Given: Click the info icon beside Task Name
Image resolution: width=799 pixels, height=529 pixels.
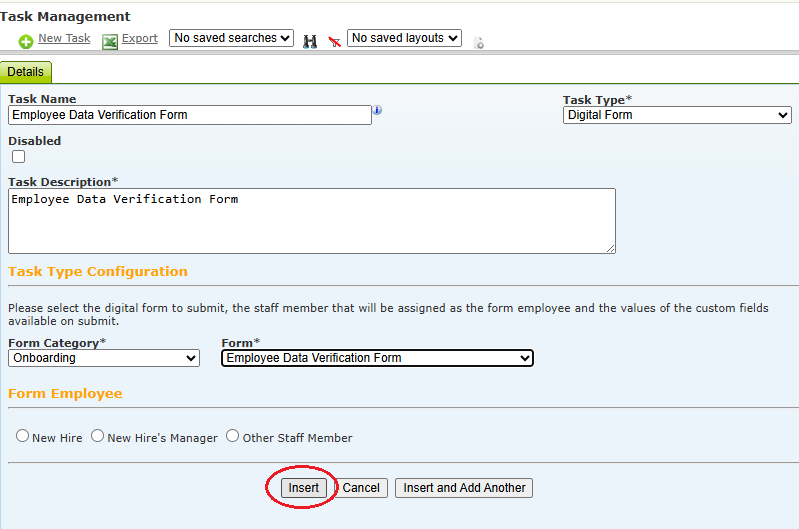Looking at the screenshot, I should coord(377,110).
